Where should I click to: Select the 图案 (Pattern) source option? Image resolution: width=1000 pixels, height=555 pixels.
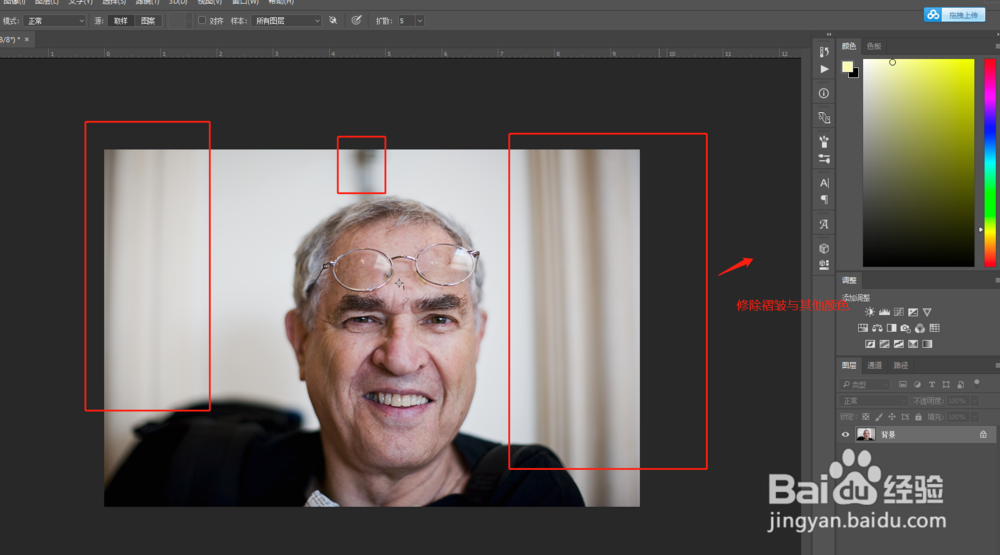pos(148,21)
